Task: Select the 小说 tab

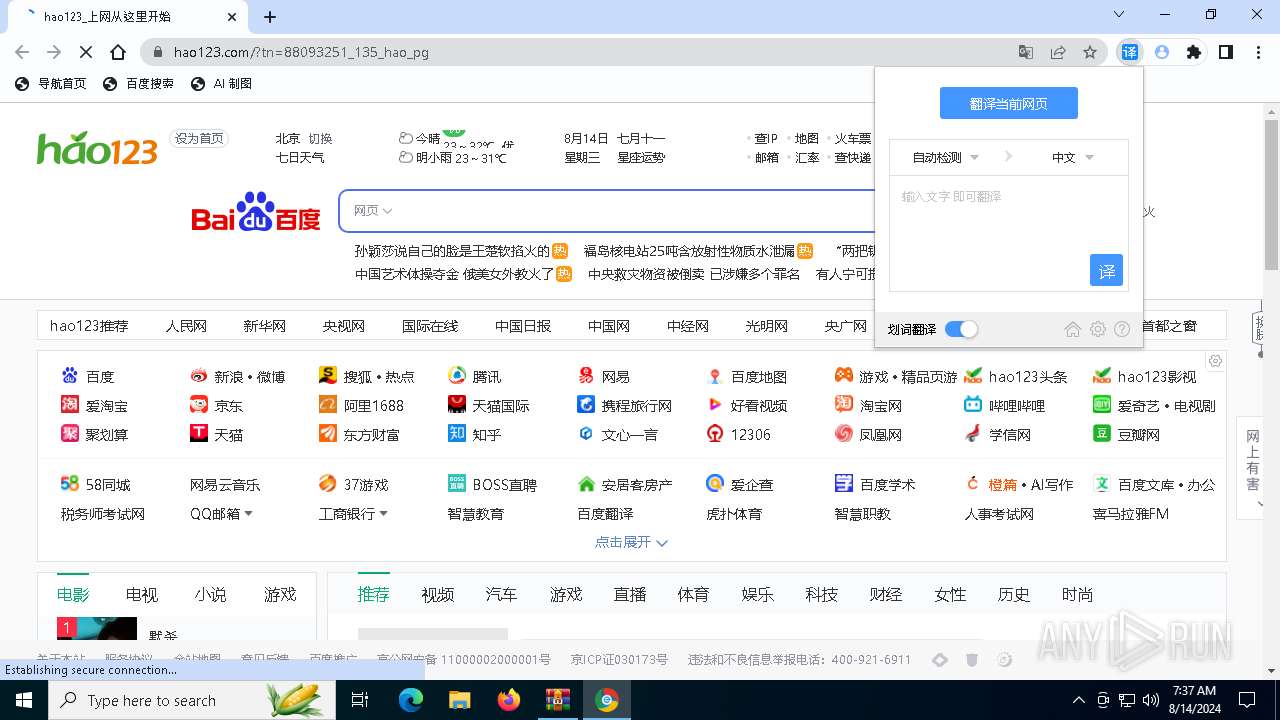Action: click(x=211, y=594)
